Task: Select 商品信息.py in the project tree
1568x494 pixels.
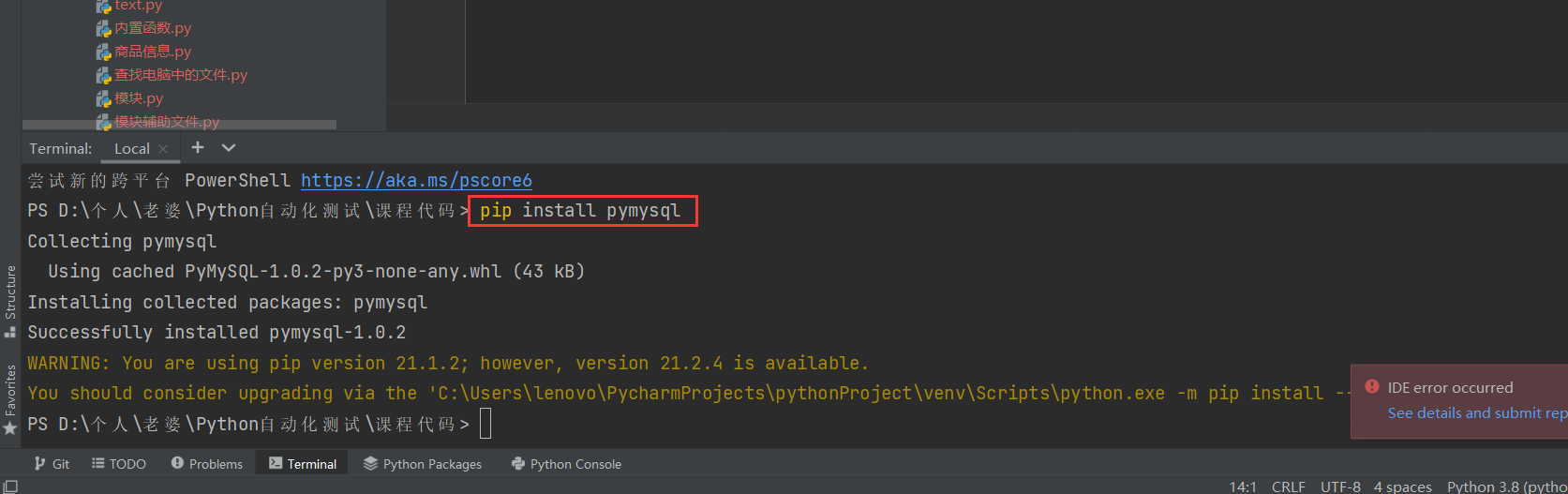Action: point(152,52)
